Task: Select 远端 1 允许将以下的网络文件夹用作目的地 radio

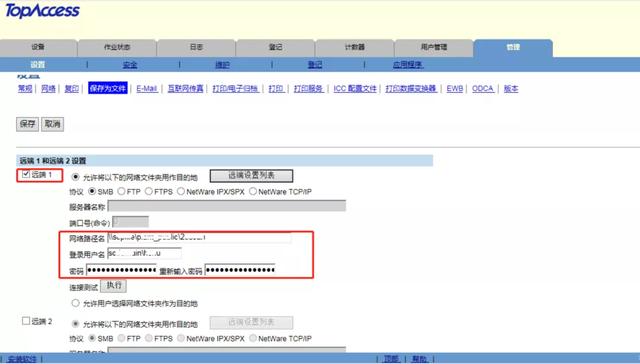Action: (x=76, y=177)
